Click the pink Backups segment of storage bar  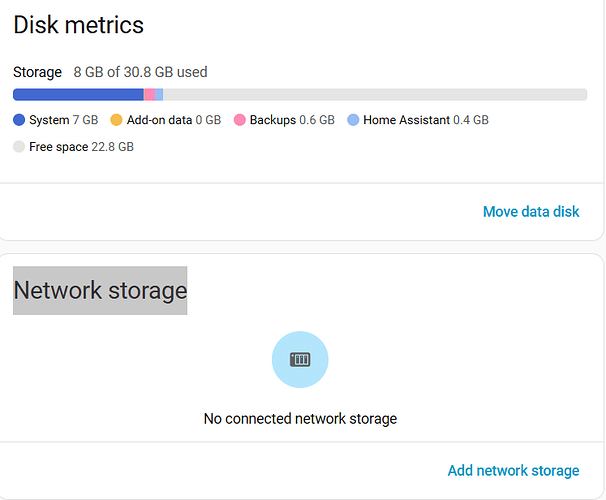150,95
